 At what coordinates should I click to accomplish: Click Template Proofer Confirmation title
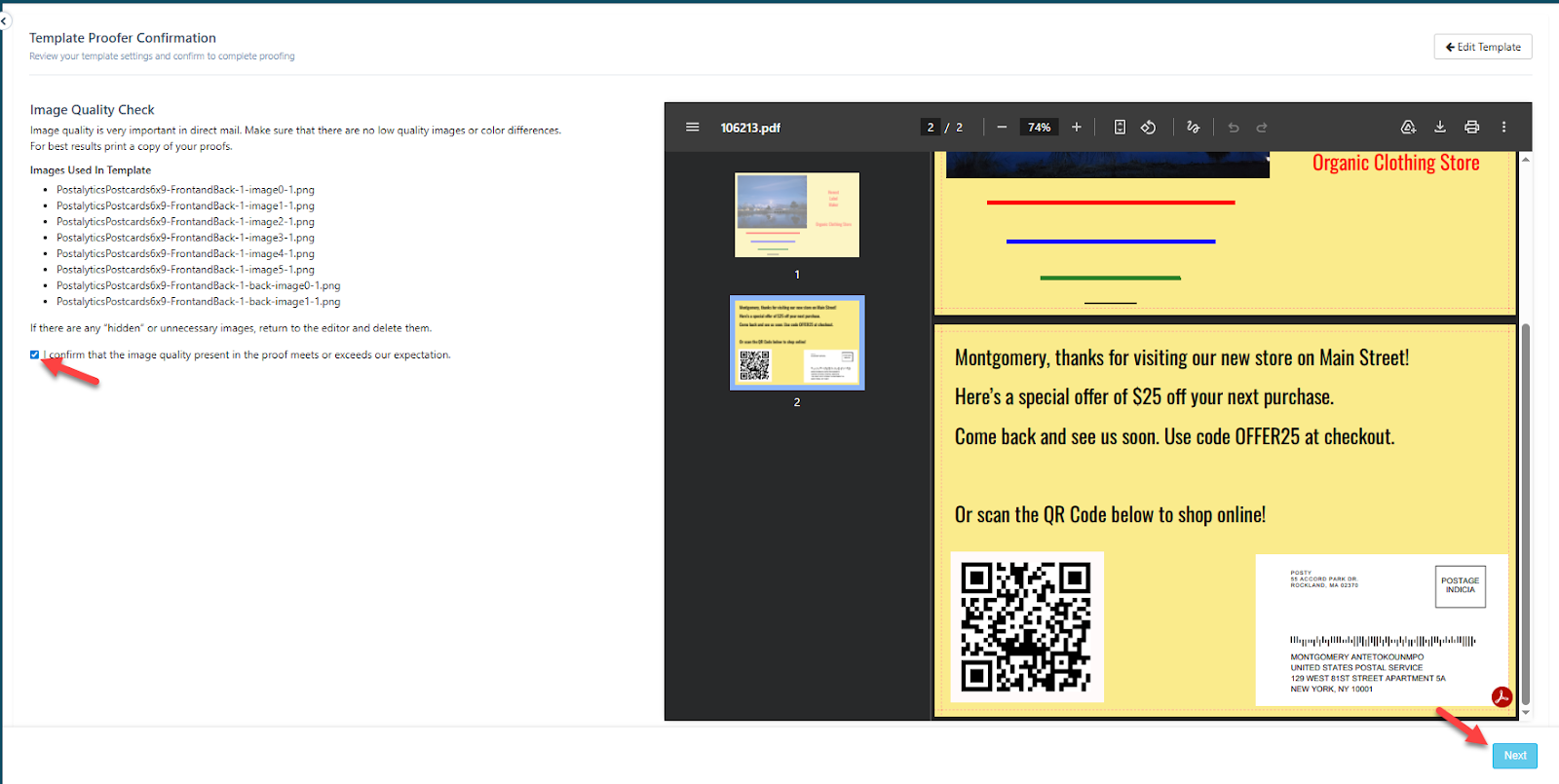(123, 38)
